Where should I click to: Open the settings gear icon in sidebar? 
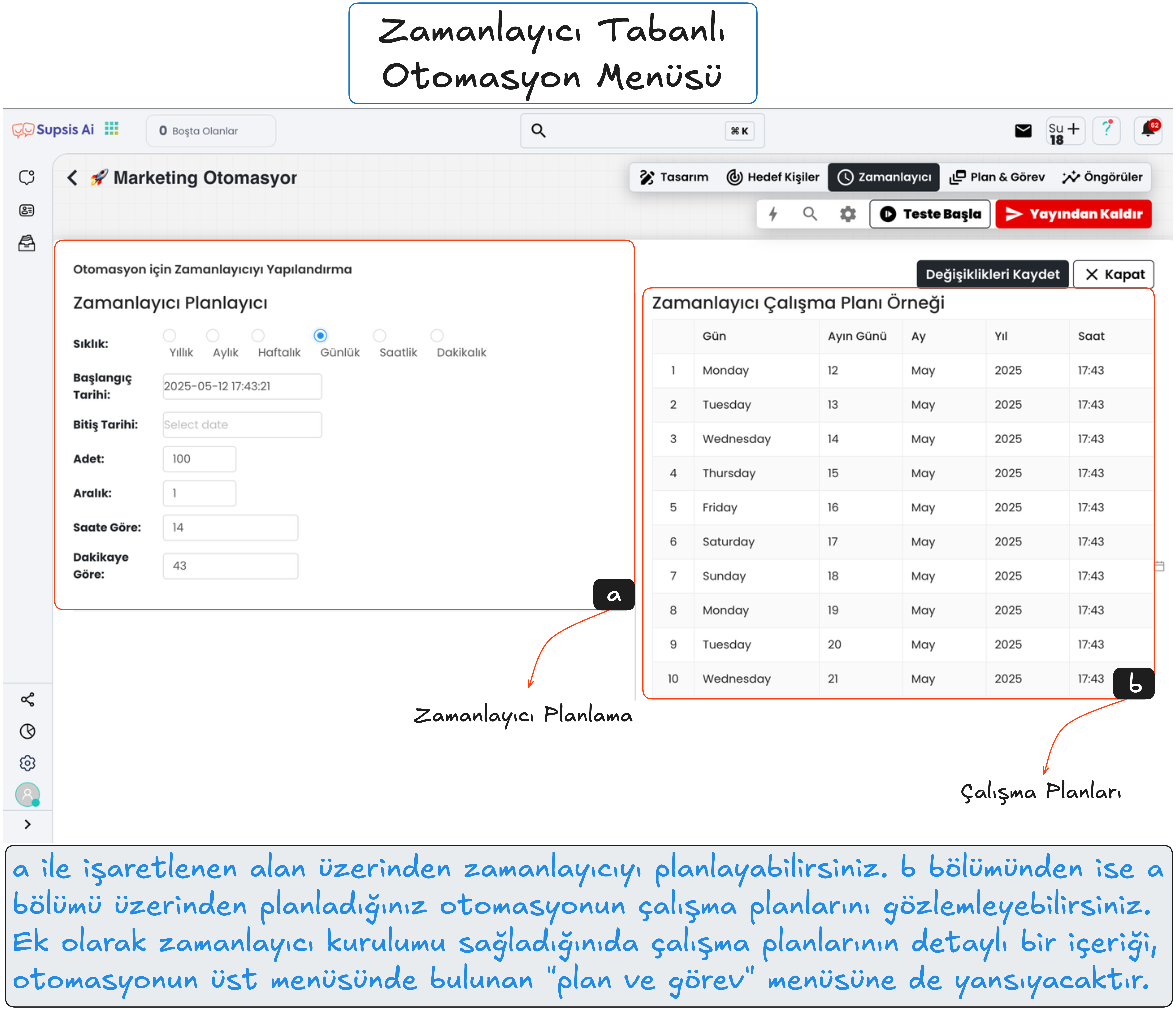tap(27, 763)
